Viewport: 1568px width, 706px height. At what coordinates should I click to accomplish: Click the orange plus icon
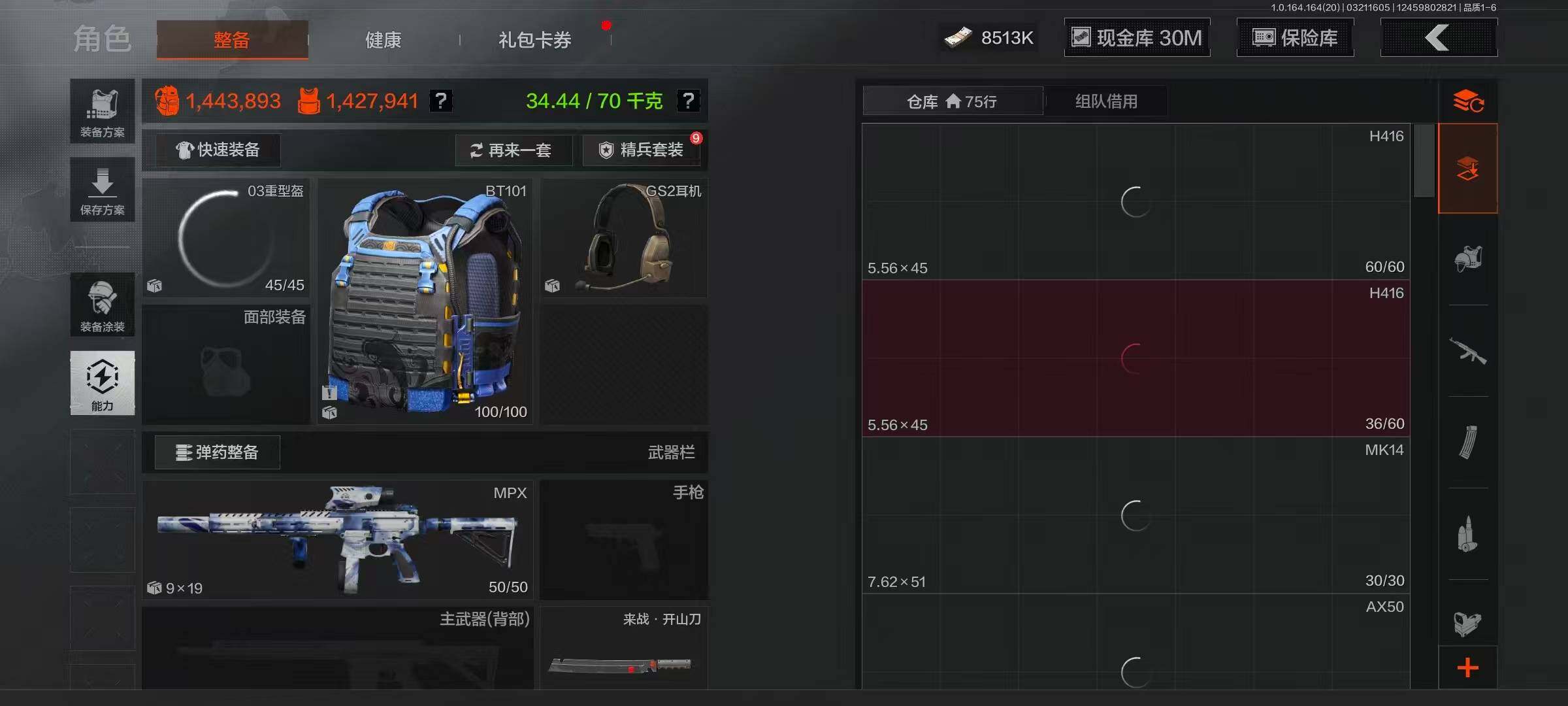tap(1467, 667)
